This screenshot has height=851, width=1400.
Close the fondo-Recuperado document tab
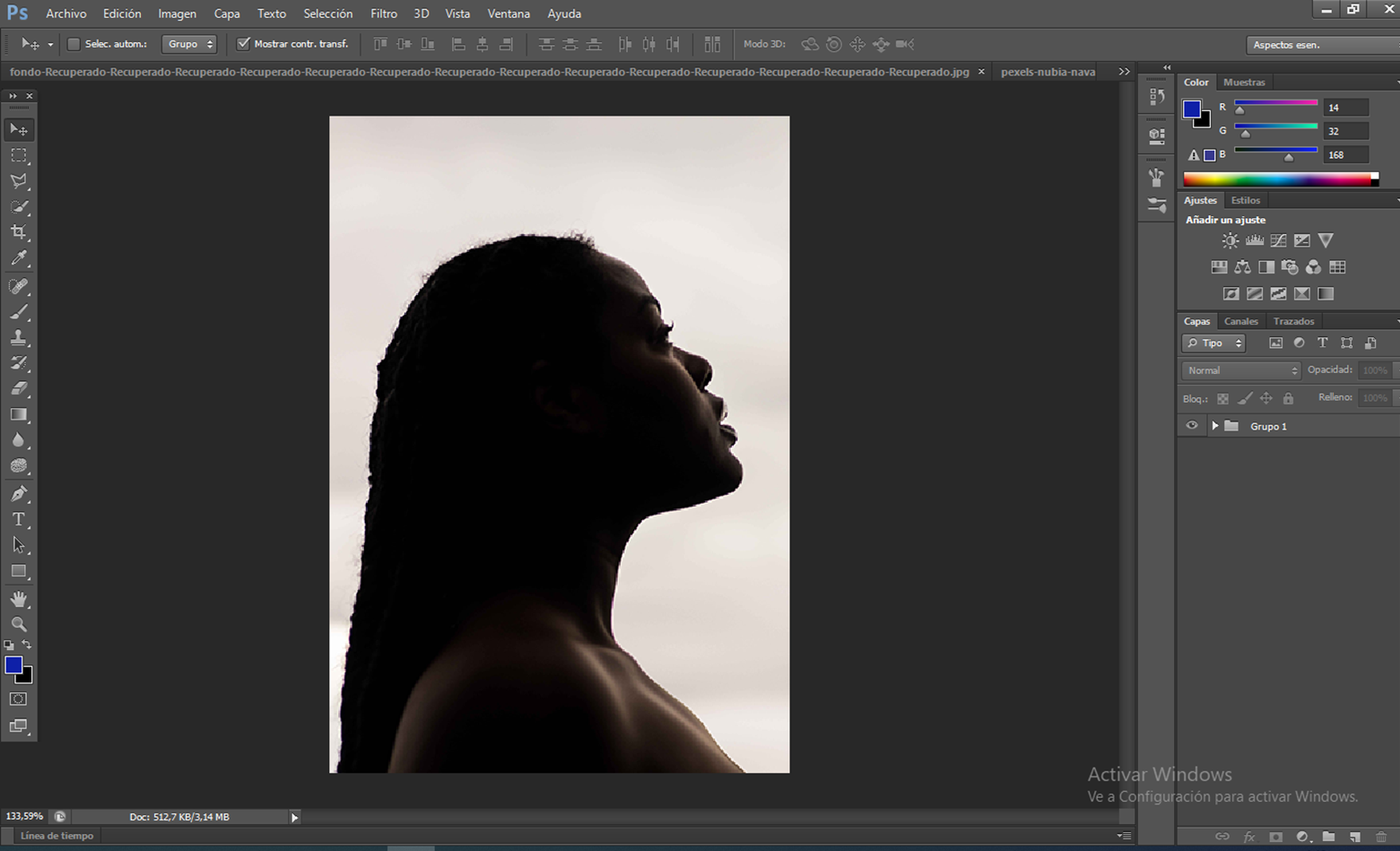(x=981, y=72)
